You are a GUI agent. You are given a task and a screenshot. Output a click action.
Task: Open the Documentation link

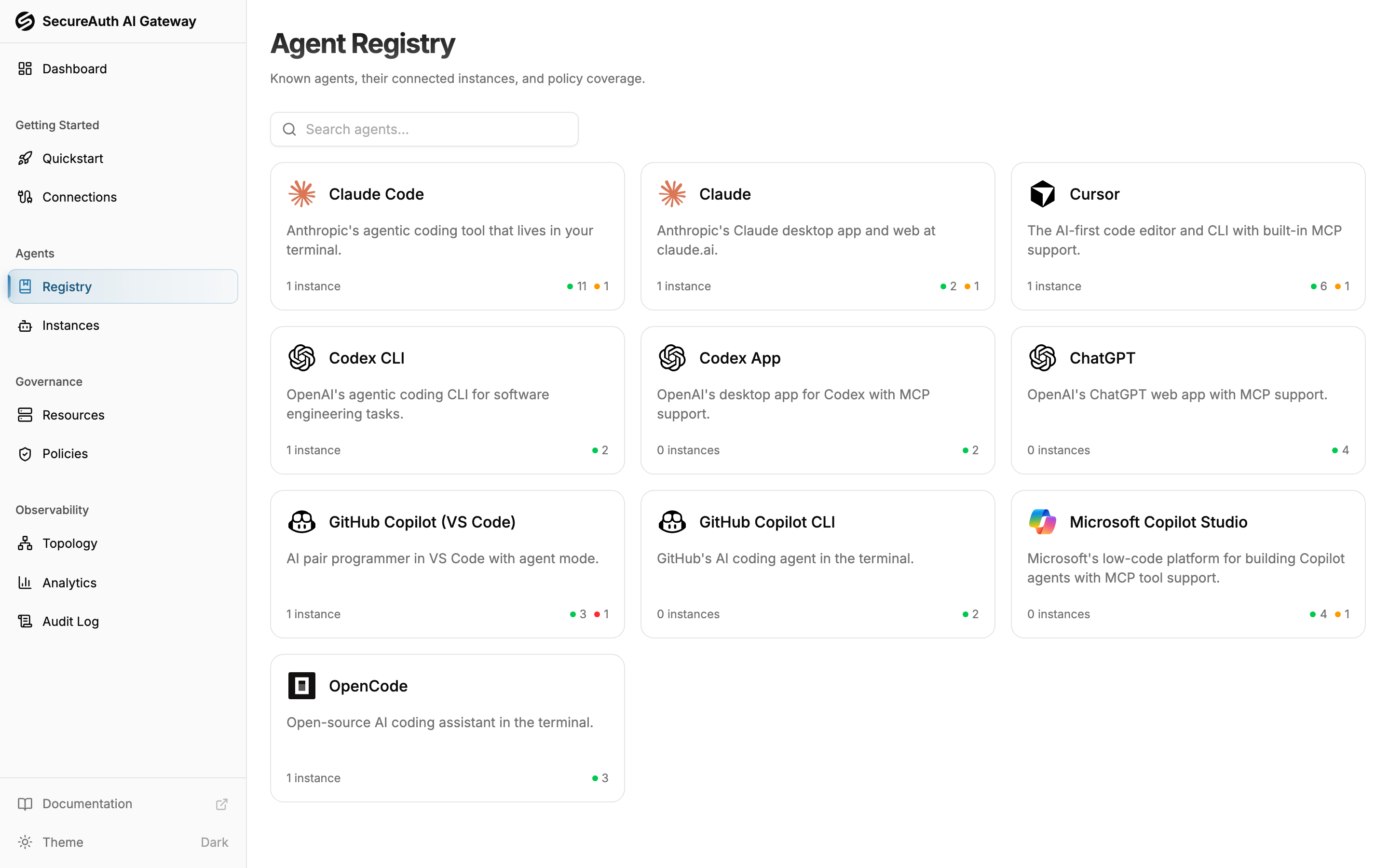123,804
